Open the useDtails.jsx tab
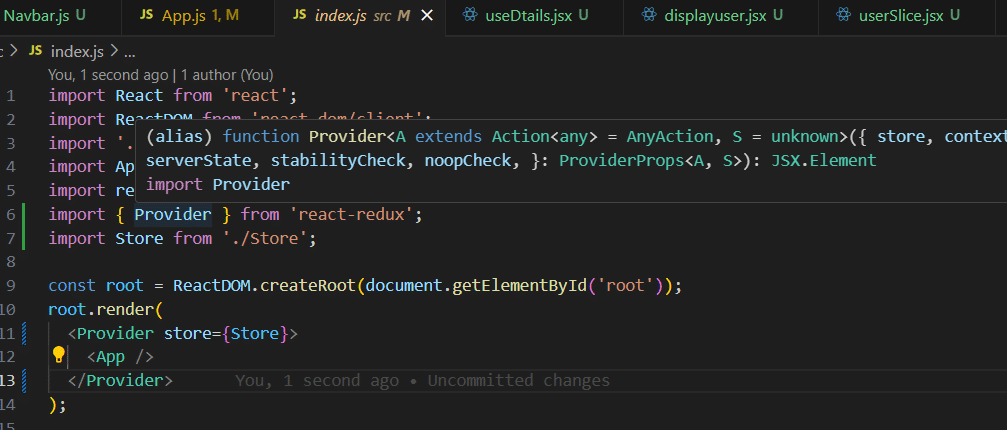 [534, 16]
